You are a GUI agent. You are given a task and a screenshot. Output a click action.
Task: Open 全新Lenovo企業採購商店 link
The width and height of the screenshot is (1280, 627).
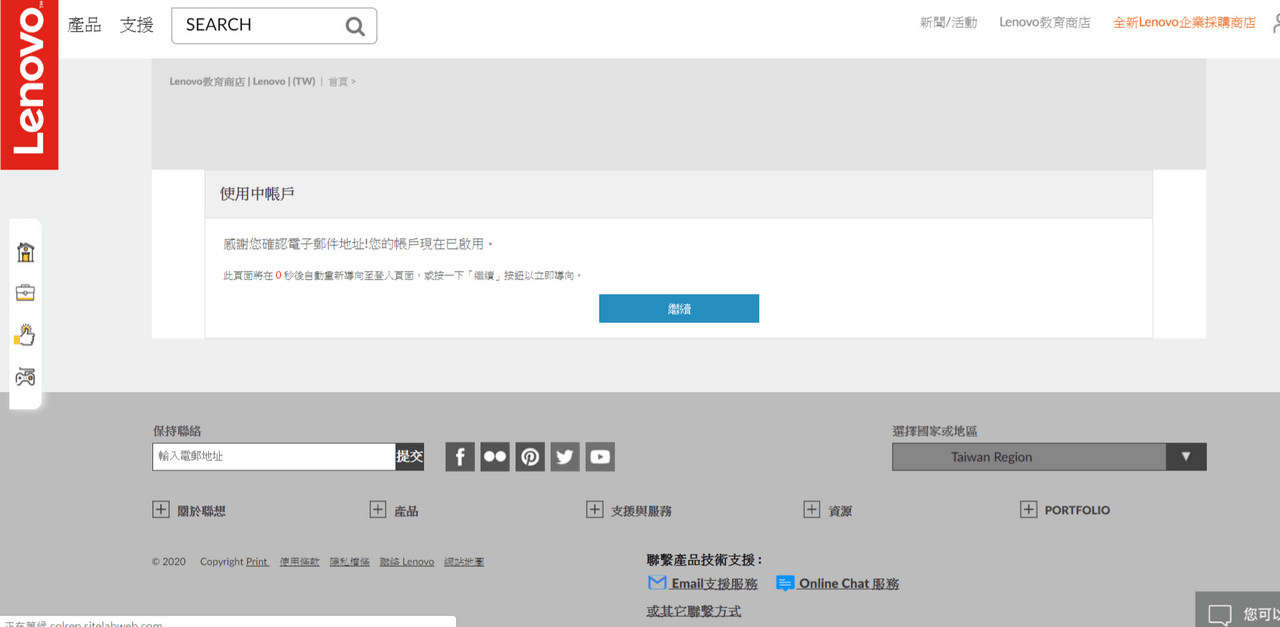pos(1184,22)
